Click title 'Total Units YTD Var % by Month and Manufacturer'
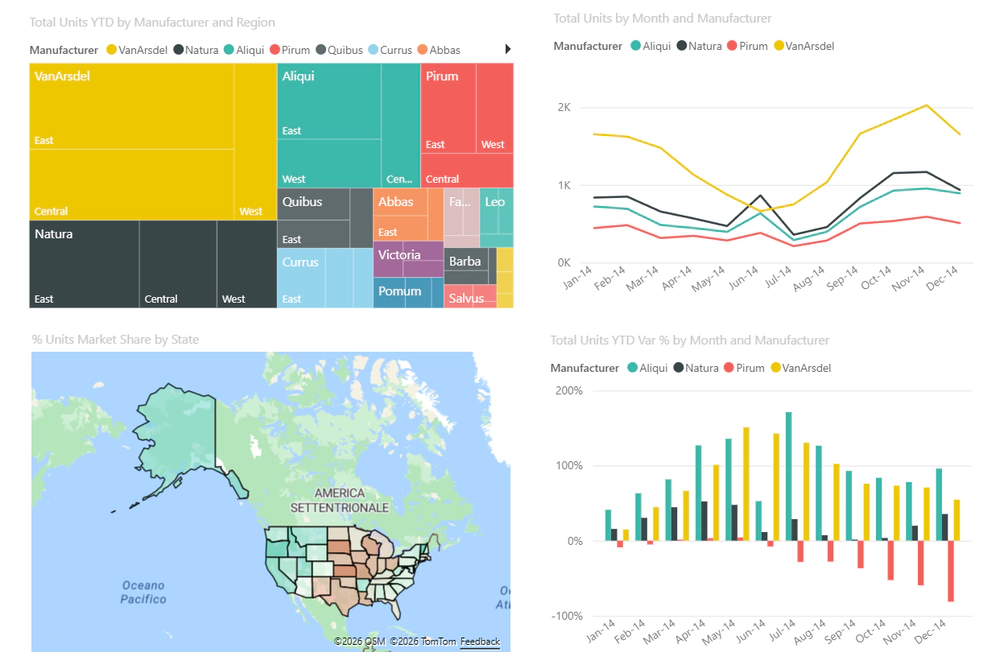 (x=690, y=340)
